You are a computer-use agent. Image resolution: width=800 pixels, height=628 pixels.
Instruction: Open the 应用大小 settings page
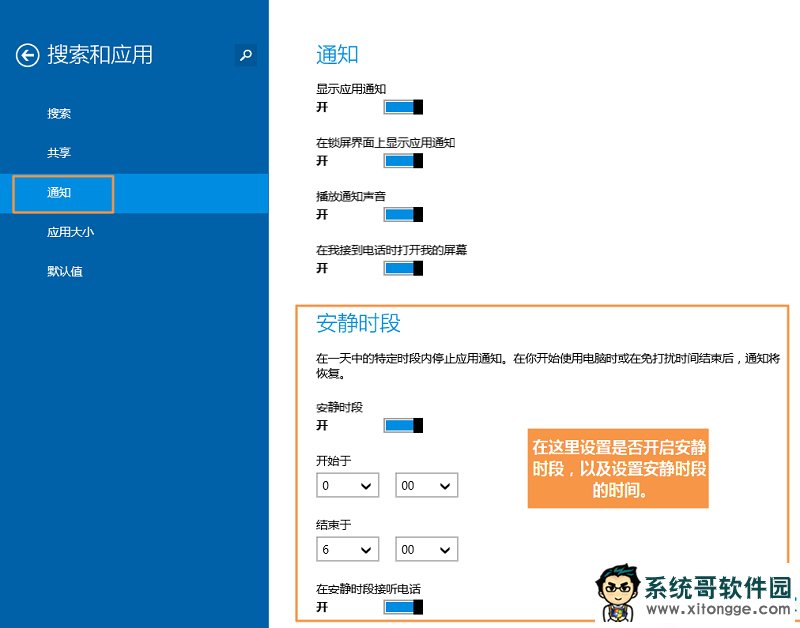click(x=70, y=232)
